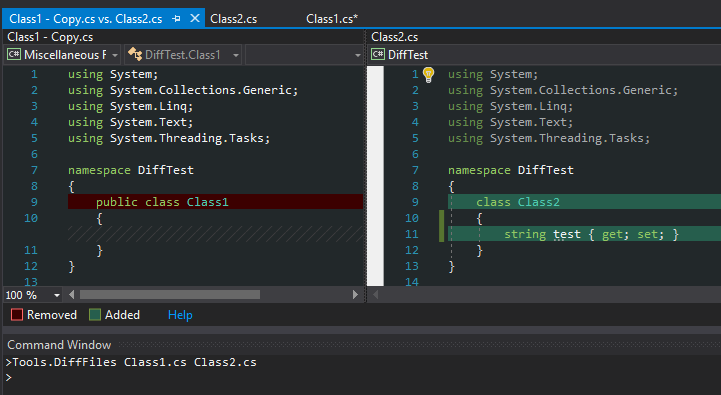721x395 pixels.
Task: Click the C# icon beside DiffTest in right pane
Action: click(378, 55)
